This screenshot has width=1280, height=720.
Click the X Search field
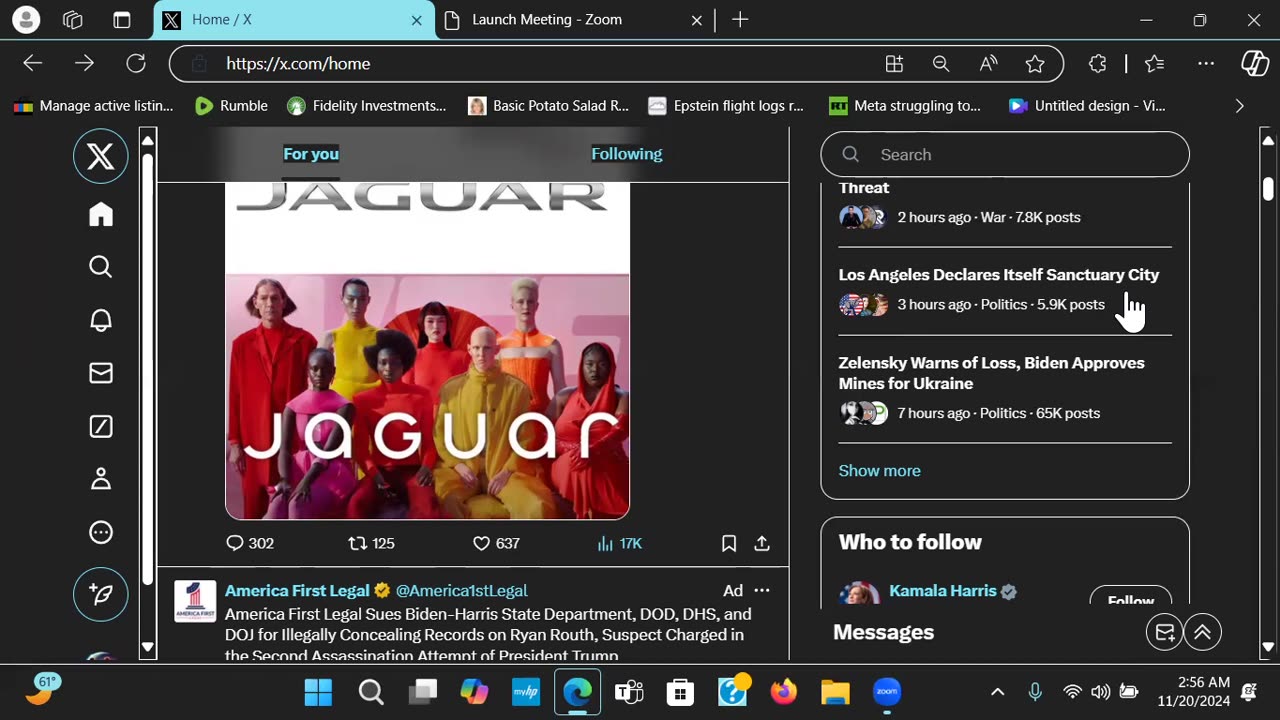click(1005, 155)
